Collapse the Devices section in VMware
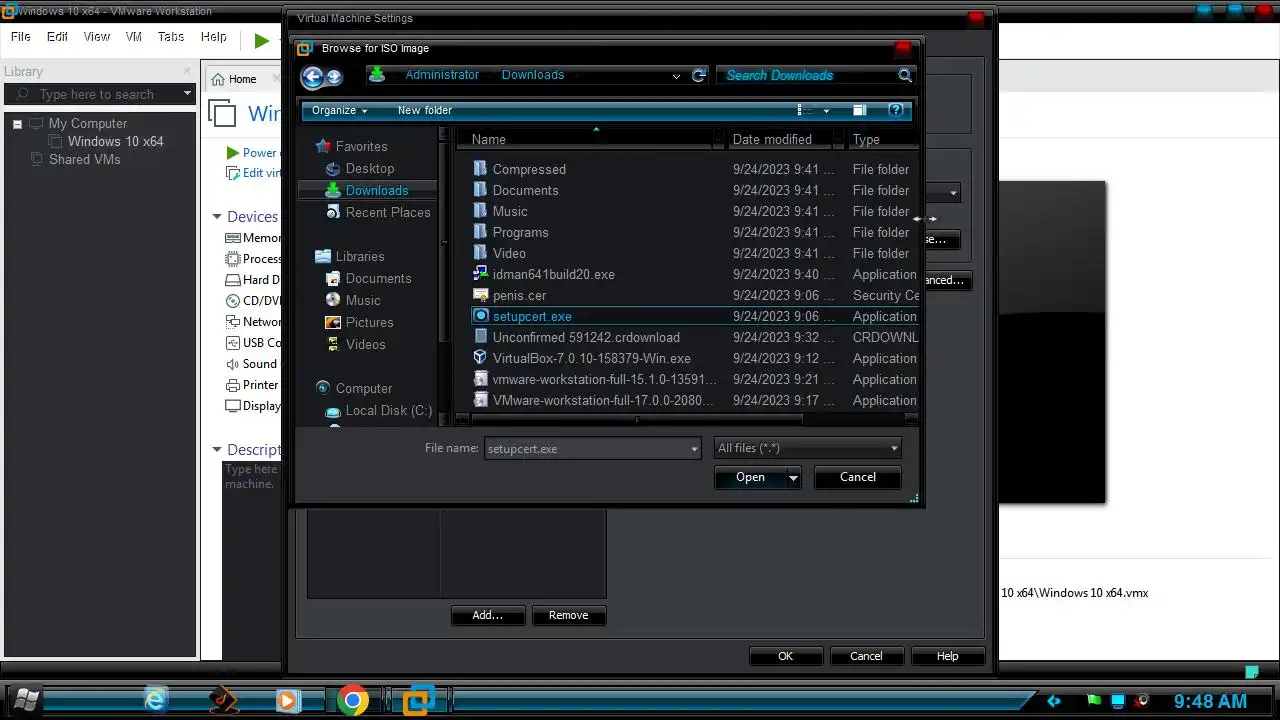 click(217, 217)
